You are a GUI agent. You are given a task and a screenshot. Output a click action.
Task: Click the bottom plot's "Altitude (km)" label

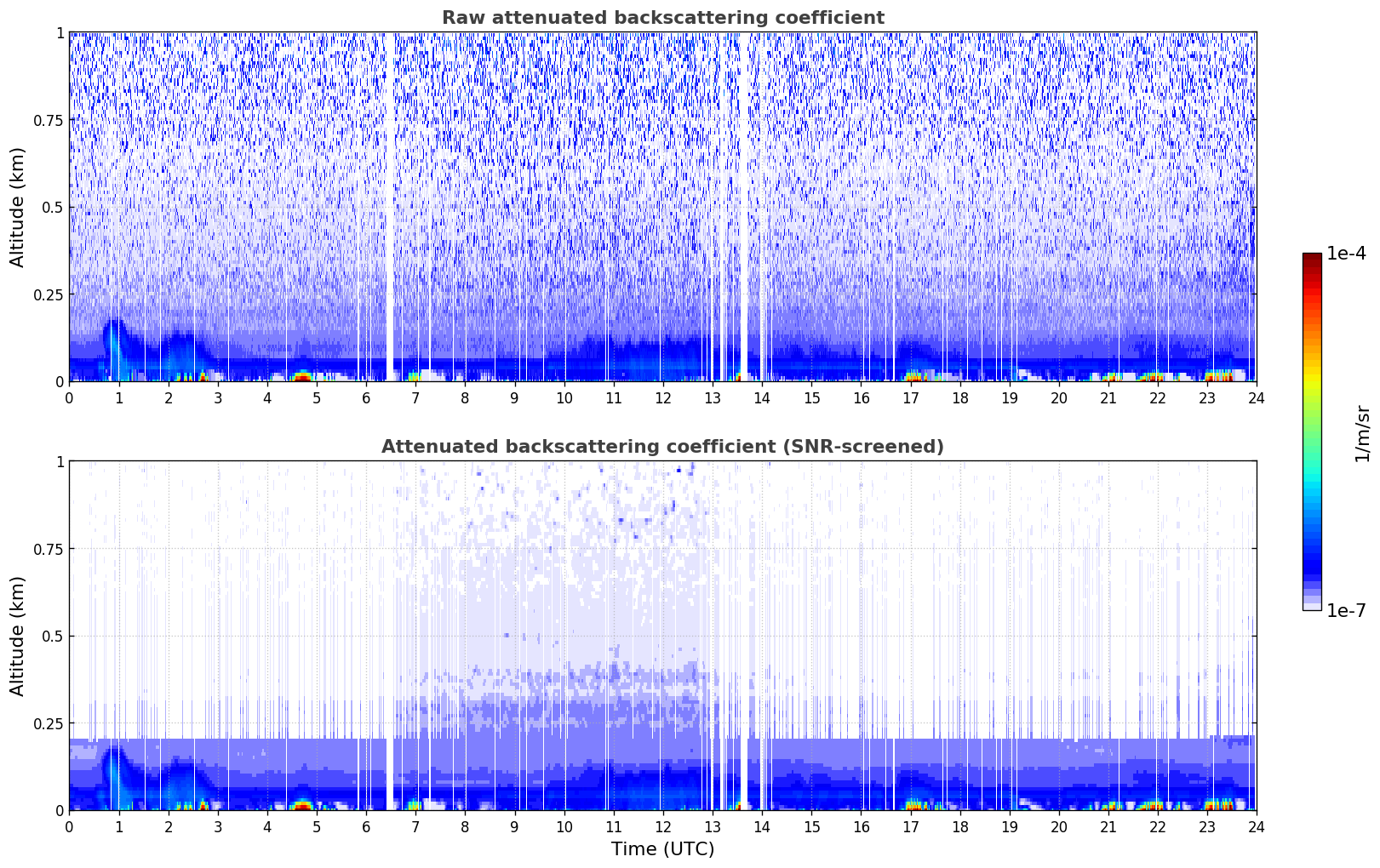[18, 636]
